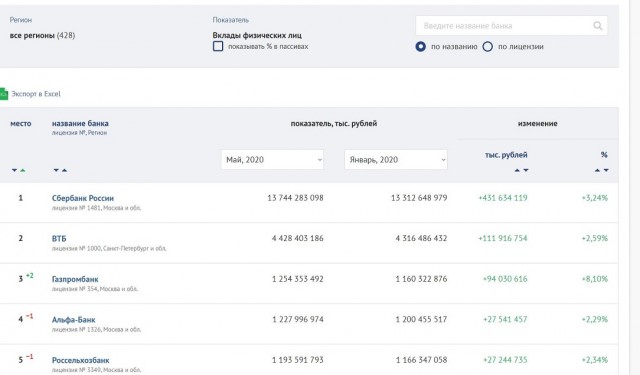Click the green Excel export icon
Screen dimensions: 640x375
(x=4, y=94)
